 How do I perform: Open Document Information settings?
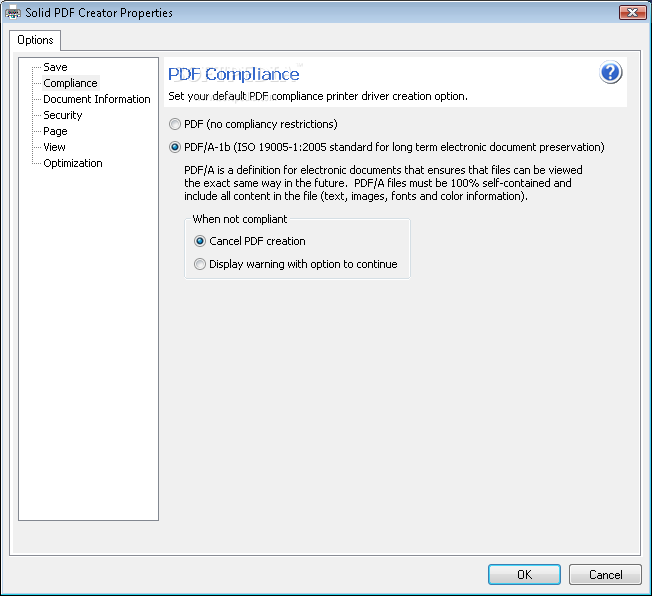(97, 99)
